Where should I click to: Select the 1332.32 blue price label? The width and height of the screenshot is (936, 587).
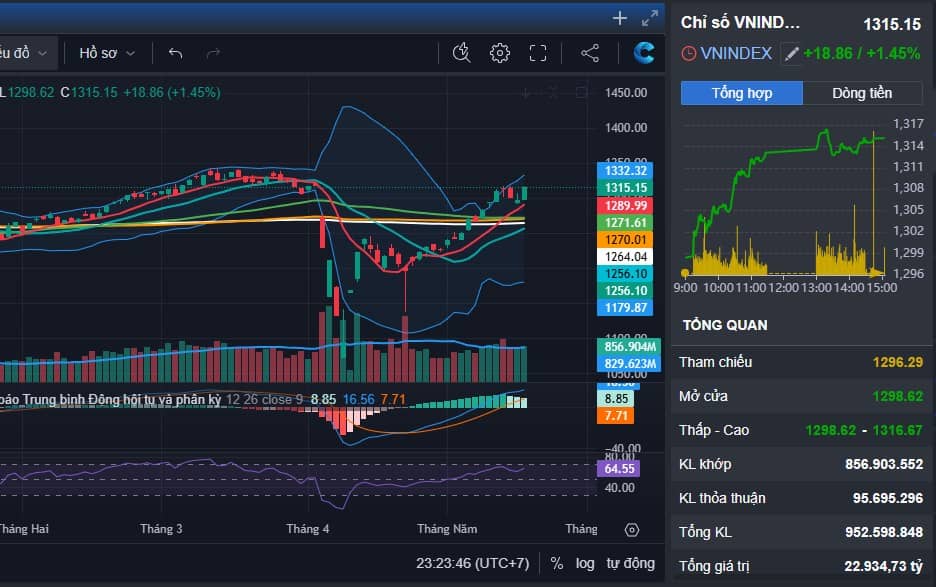[625, 171]
